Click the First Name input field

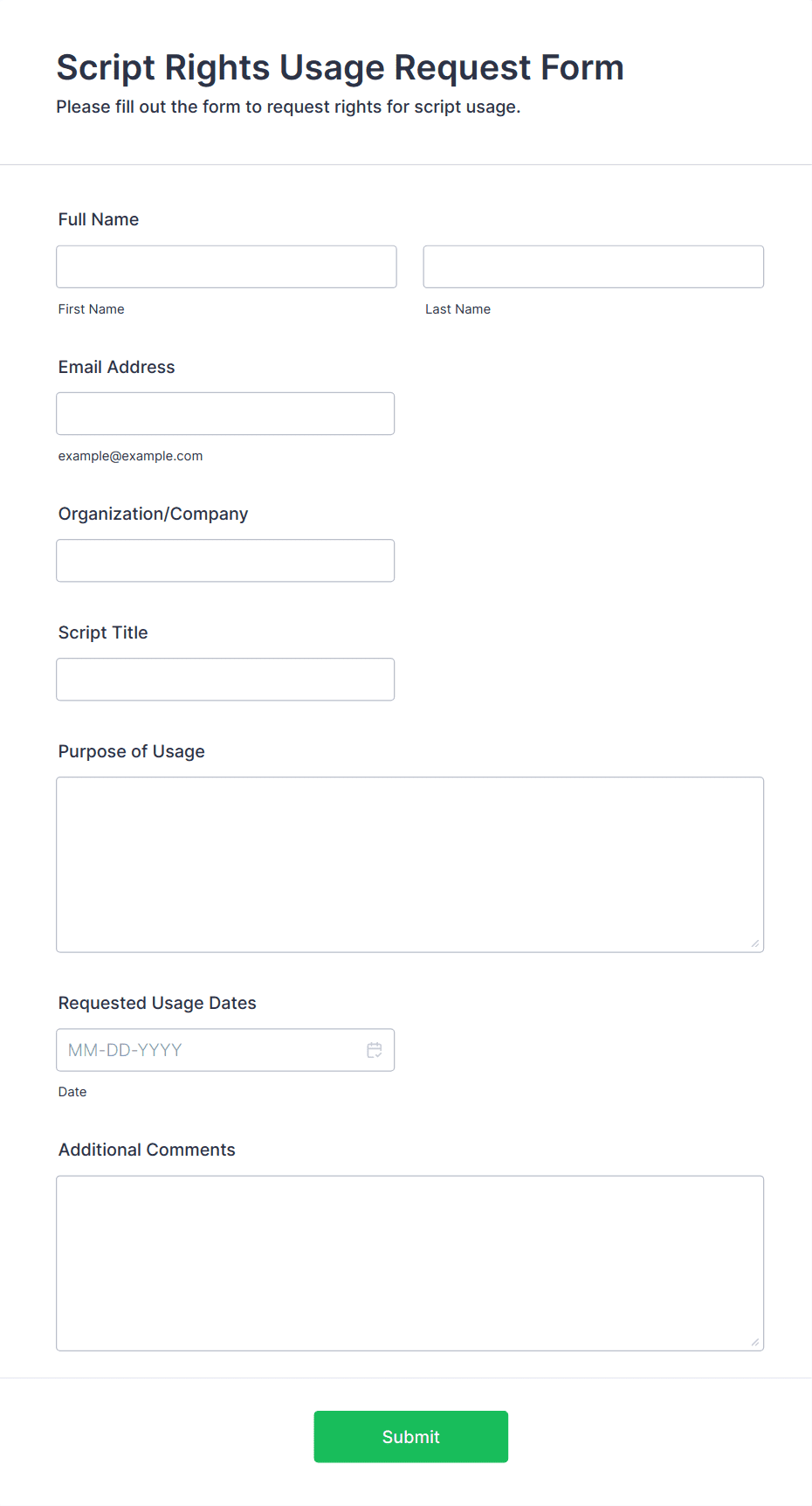tap(226, 266)
